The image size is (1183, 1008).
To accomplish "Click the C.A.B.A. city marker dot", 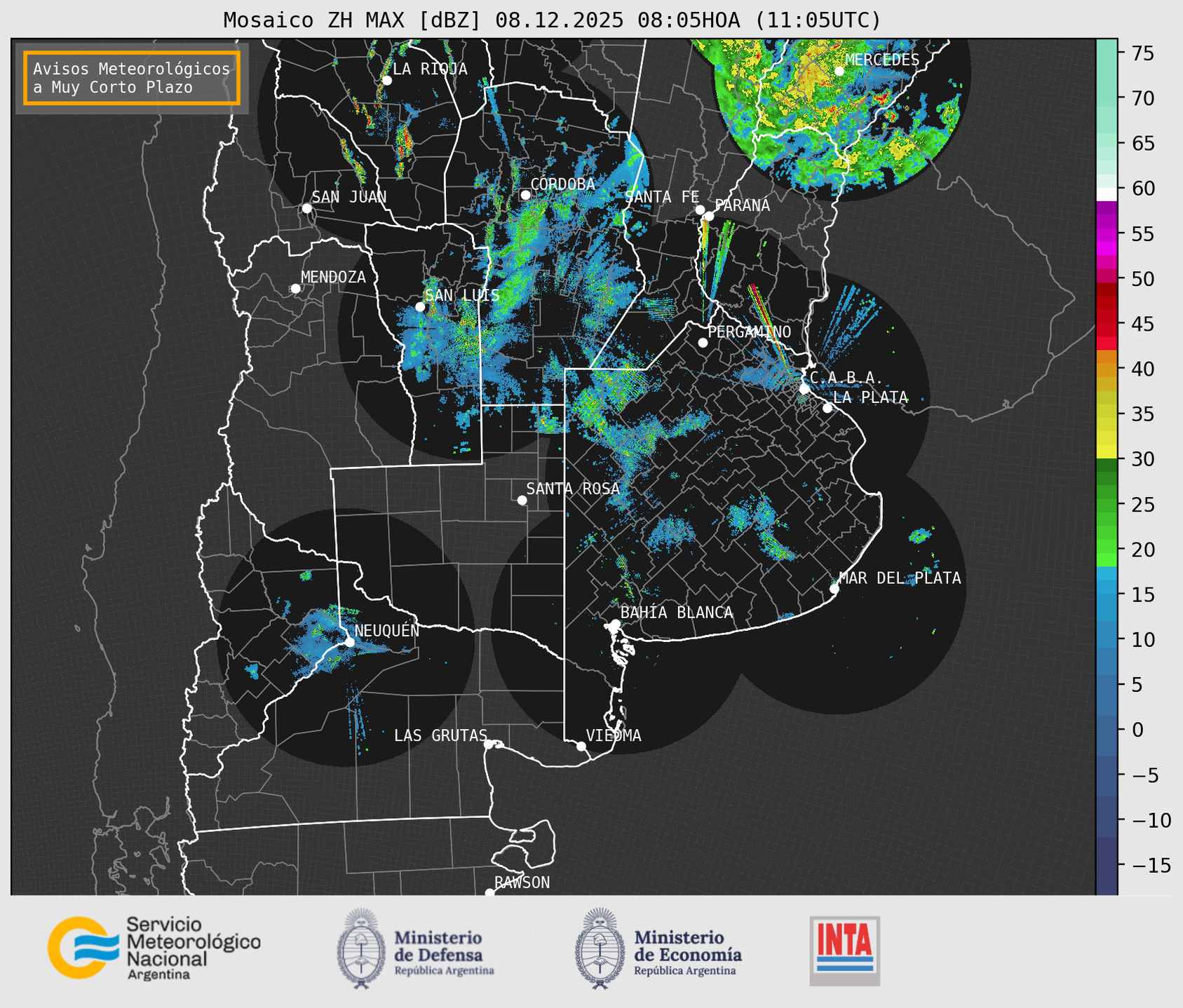I will coord(804,389).
